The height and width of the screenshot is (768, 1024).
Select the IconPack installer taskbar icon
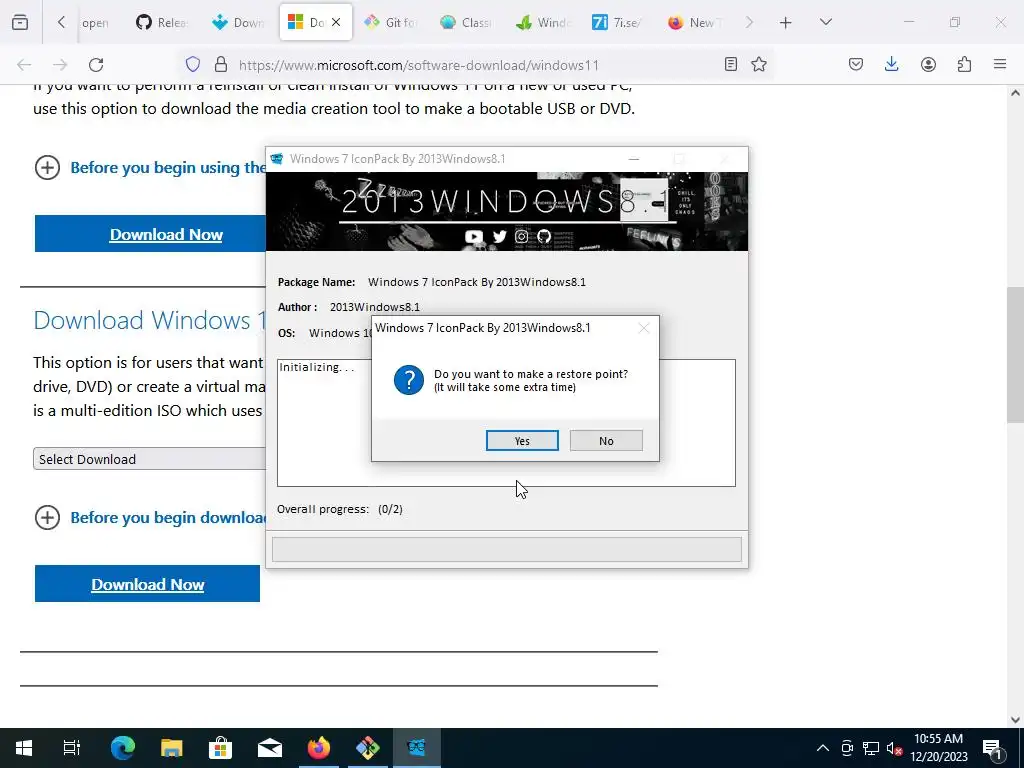click(417, 748)
